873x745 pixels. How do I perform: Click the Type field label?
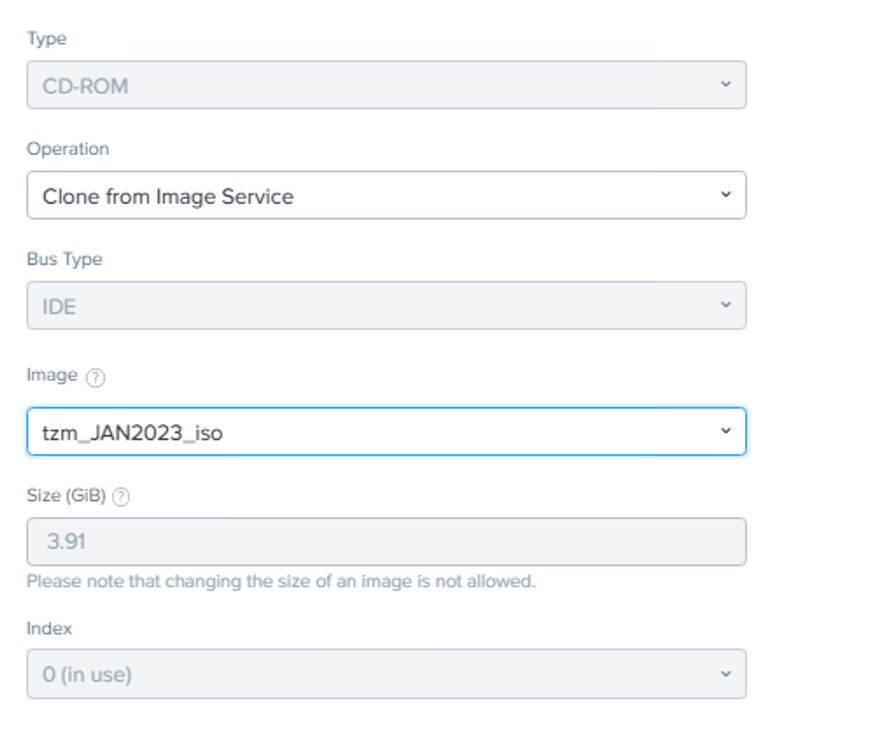tap(46, 39)
